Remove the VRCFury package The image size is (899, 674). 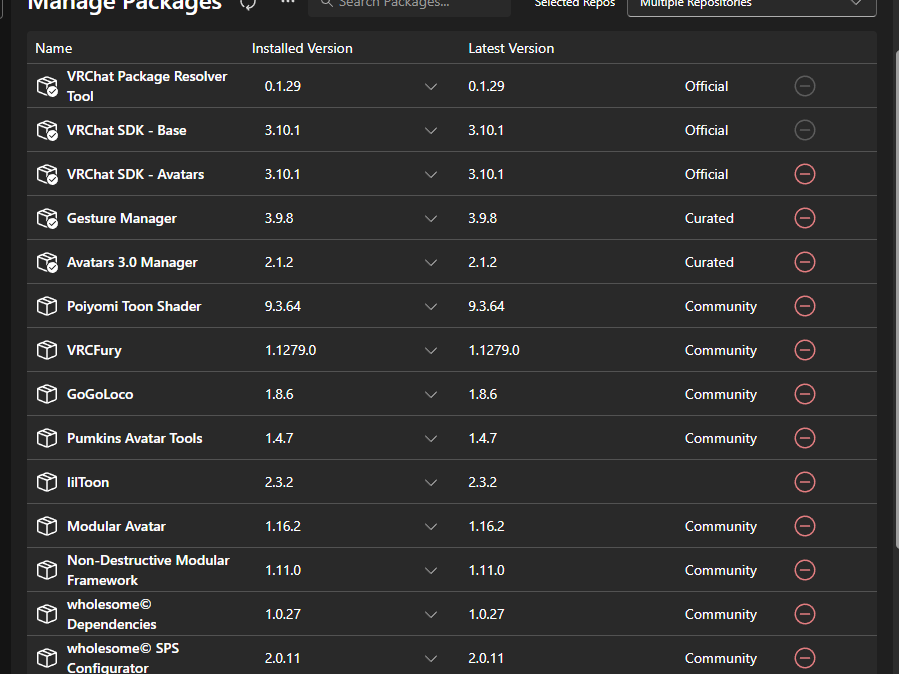[x=804, y=350]
